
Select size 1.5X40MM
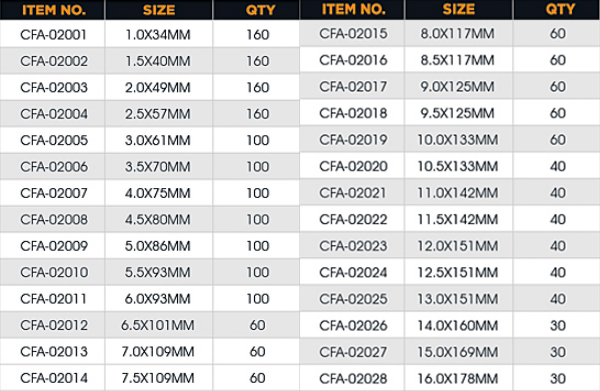tap(158, 61)
